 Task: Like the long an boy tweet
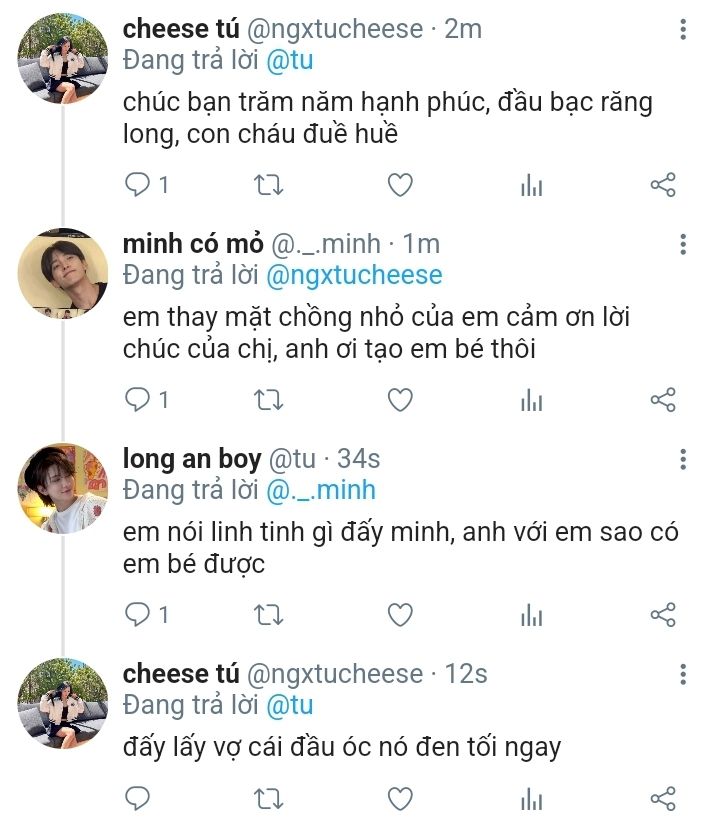tap(400, 614)
